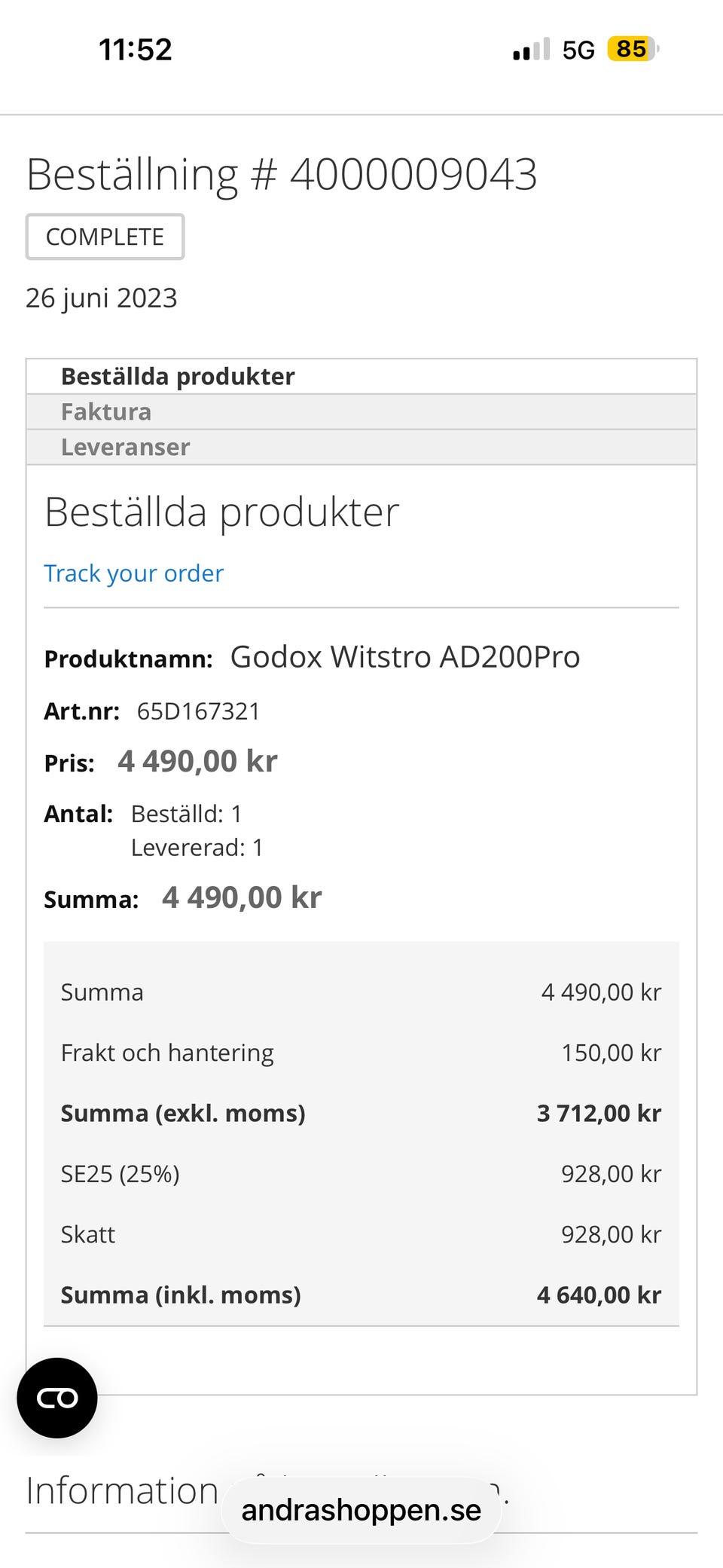Open the Faktura tab

106,411
